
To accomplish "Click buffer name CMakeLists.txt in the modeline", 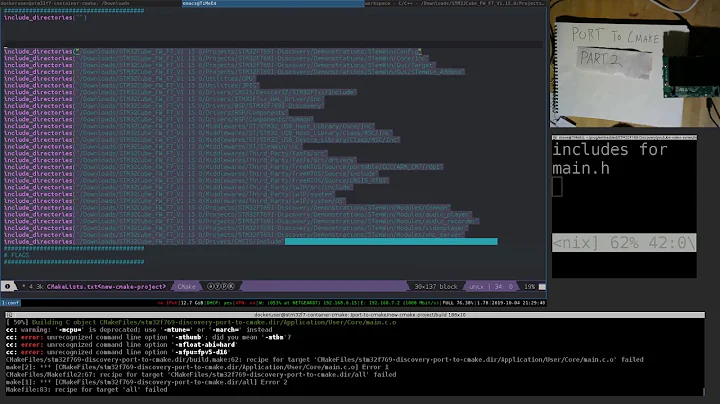I will pyautogui.click(x=106, y=286).
